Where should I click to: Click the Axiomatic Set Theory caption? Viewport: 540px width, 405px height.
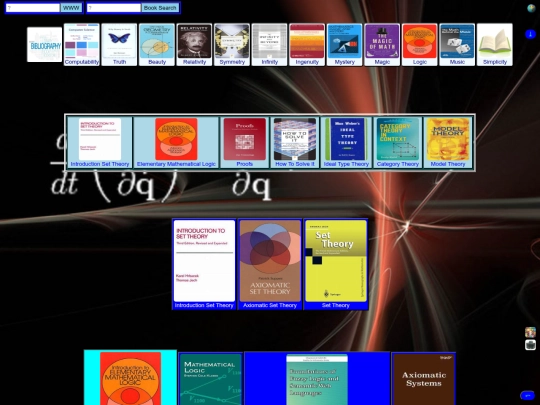(x=270, y=305)
